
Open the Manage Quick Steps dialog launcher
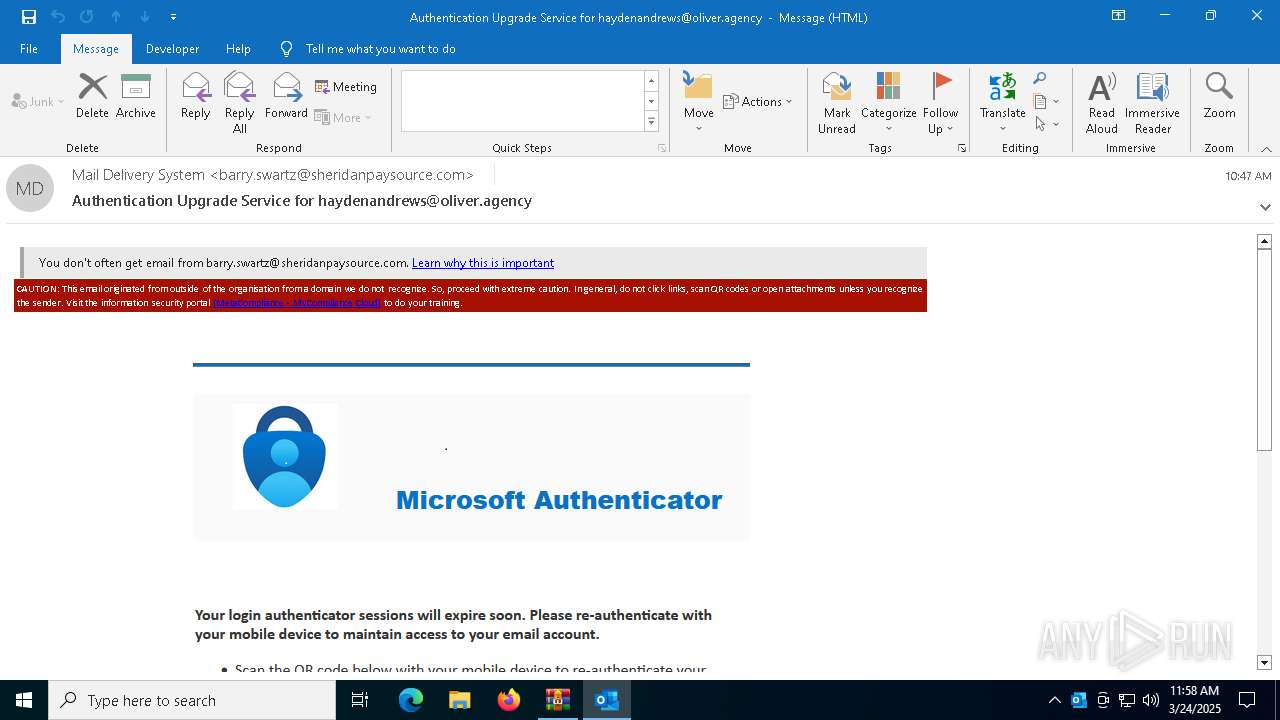(662, 148)
